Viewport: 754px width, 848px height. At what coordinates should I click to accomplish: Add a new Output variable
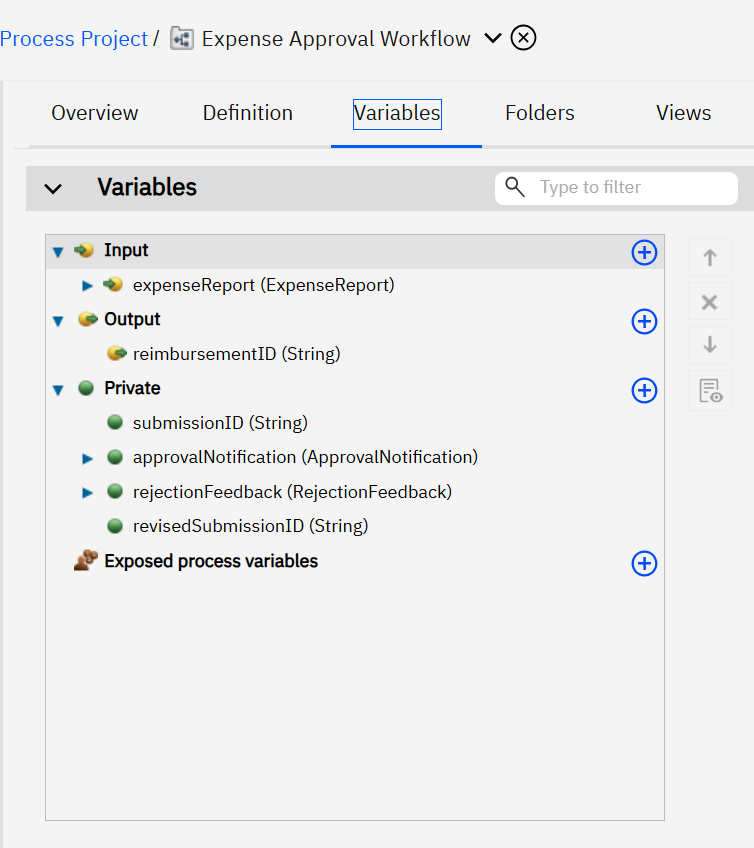pyautogui.click(x=644, y=322)
